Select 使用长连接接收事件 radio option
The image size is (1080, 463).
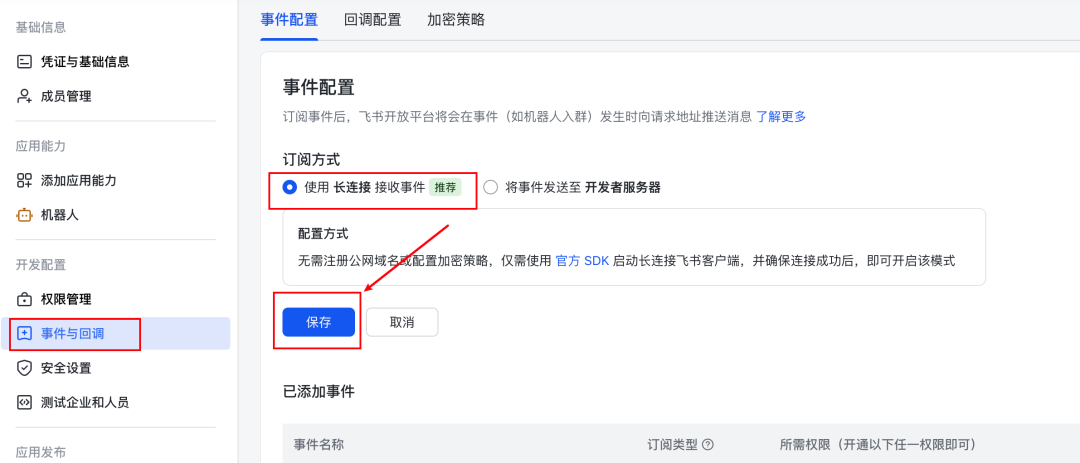(290, 187)
